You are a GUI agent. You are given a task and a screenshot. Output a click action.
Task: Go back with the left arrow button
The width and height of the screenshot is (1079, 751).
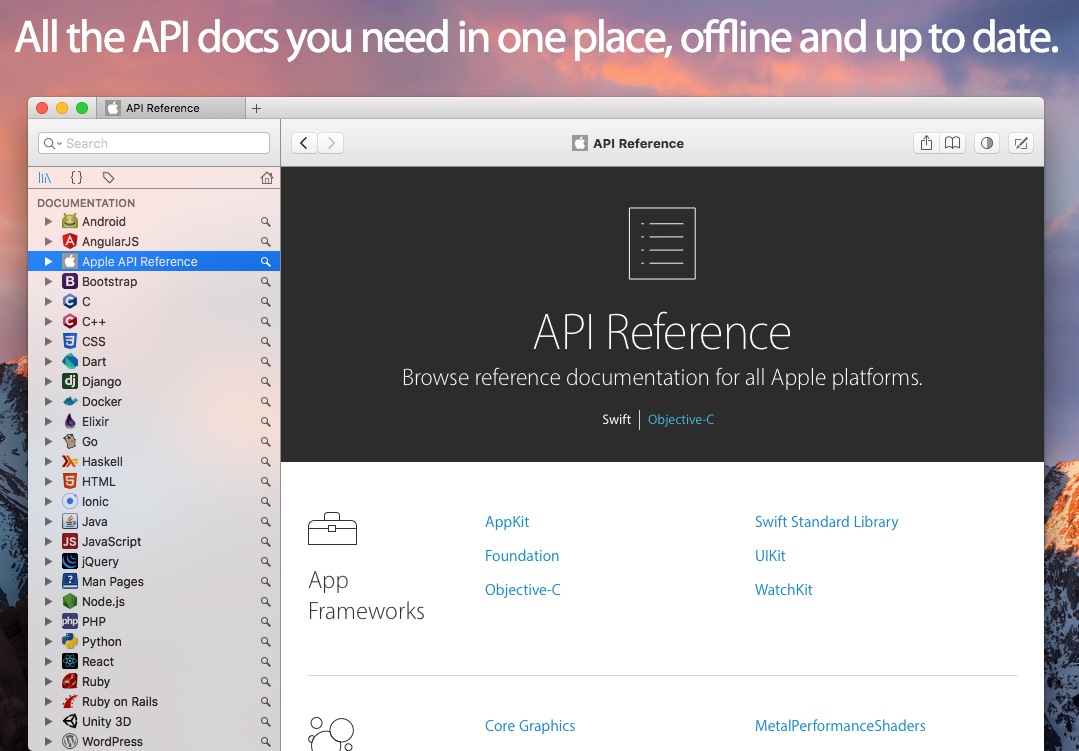[304, 143]
